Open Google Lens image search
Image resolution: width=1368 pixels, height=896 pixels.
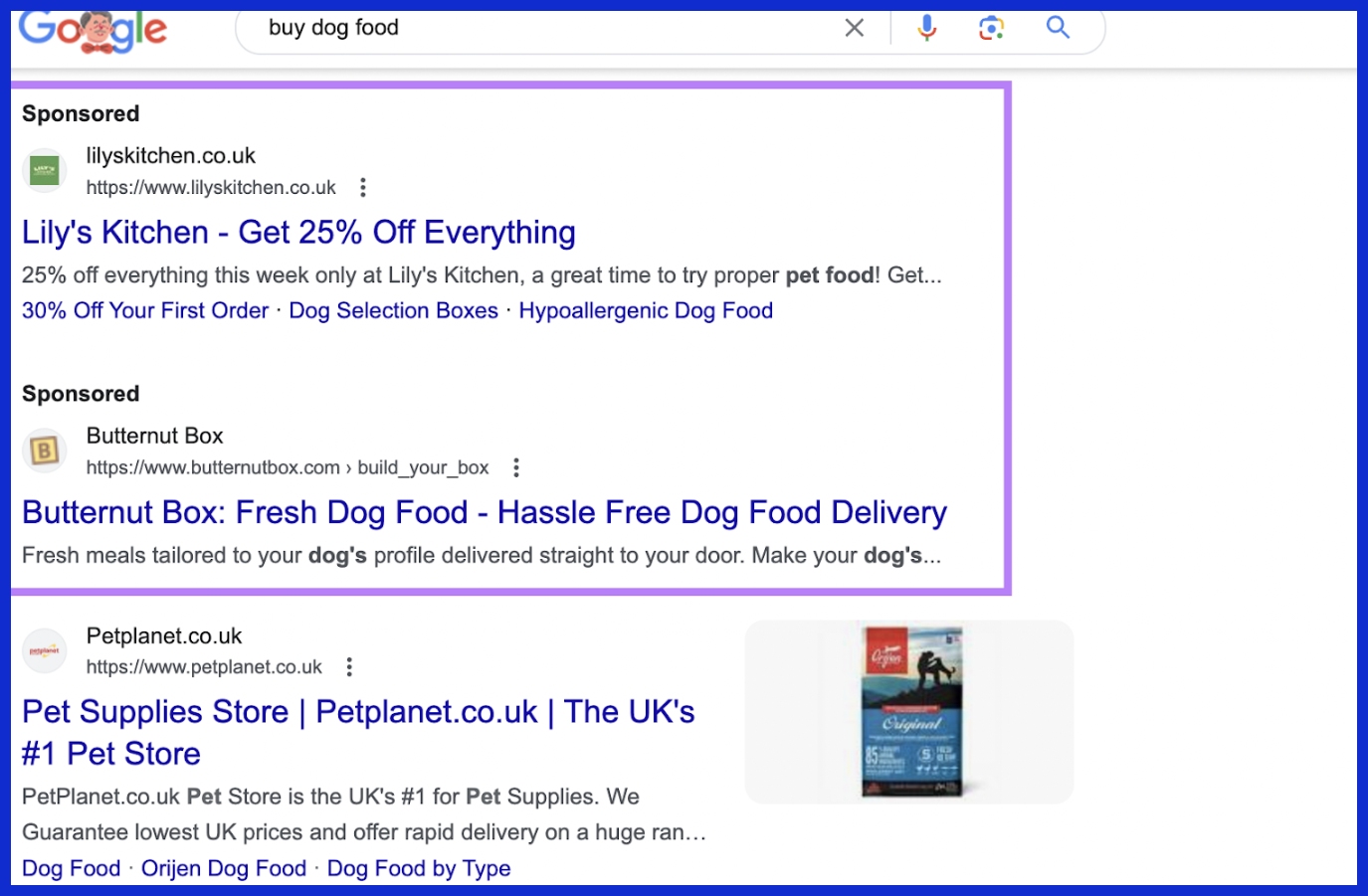(989, 28)
